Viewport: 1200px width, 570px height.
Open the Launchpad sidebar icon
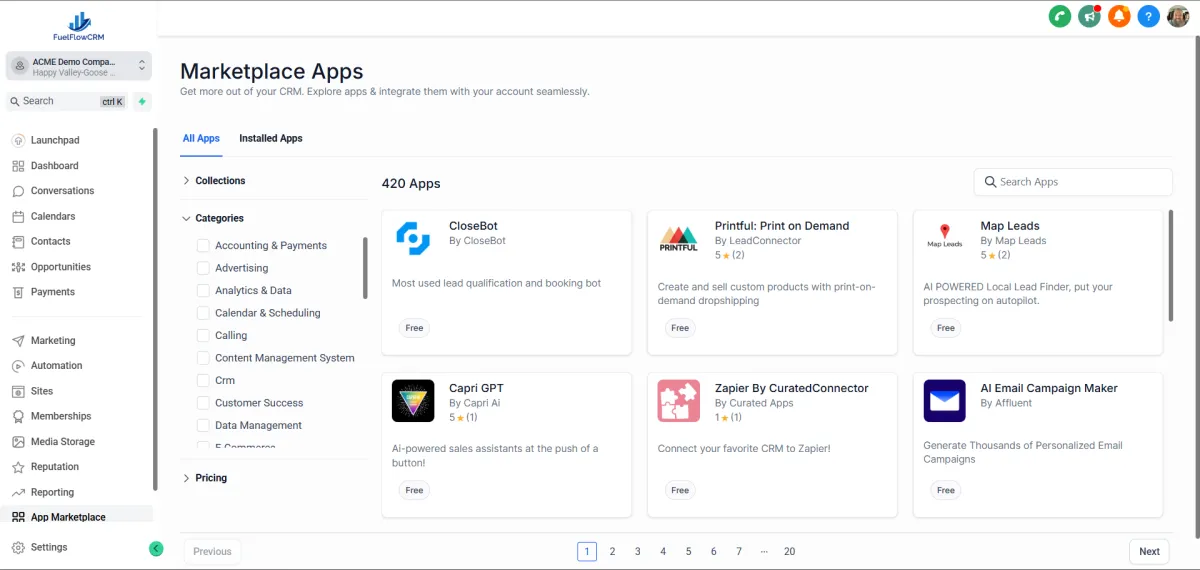pyautogui.click(x=18, y=141)
